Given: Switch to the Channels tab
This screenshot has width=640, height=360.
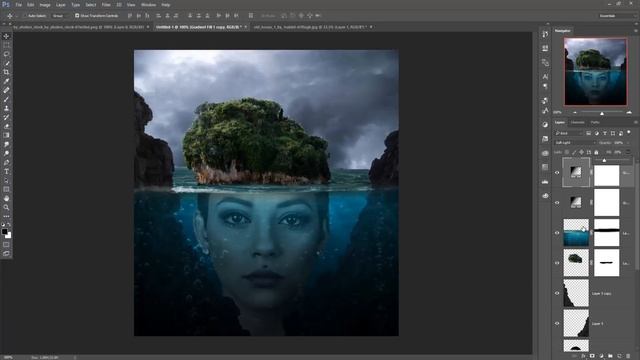Looking at the screenshot, I should click(578, 122).
